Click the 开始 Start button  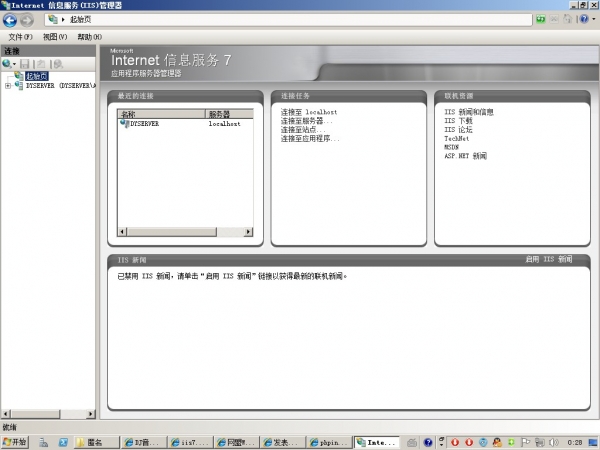15,442
